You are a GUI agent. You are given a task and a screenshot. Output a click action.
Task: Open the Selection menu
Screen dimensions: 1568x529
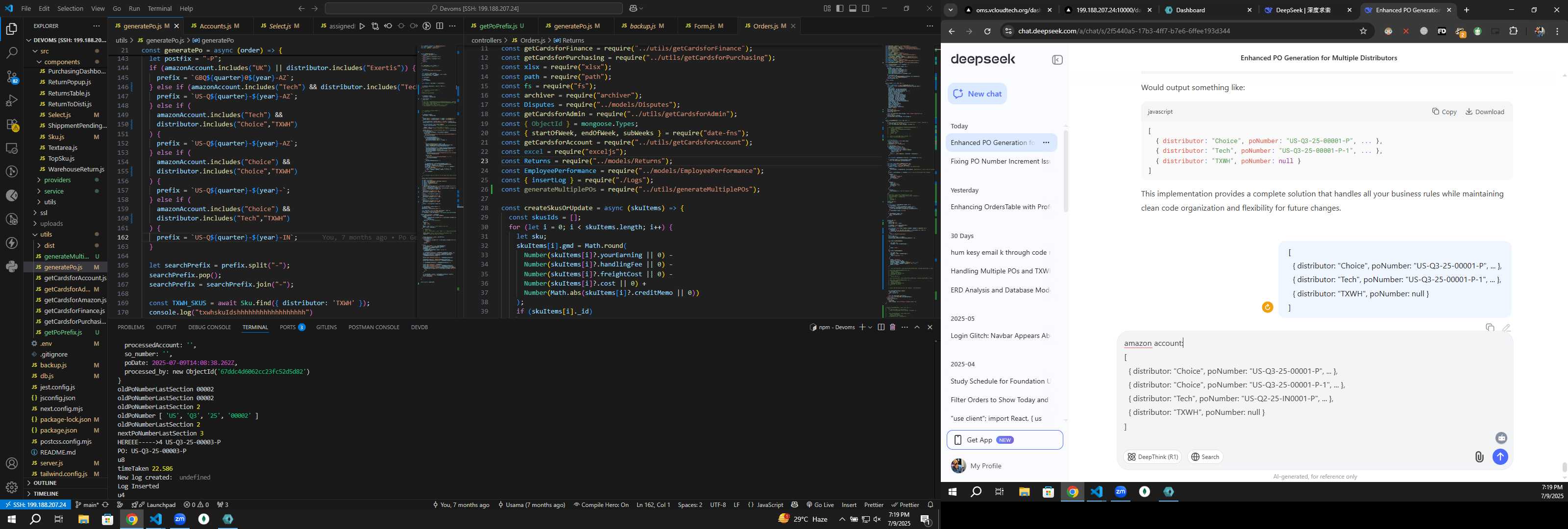pos(70,8)
